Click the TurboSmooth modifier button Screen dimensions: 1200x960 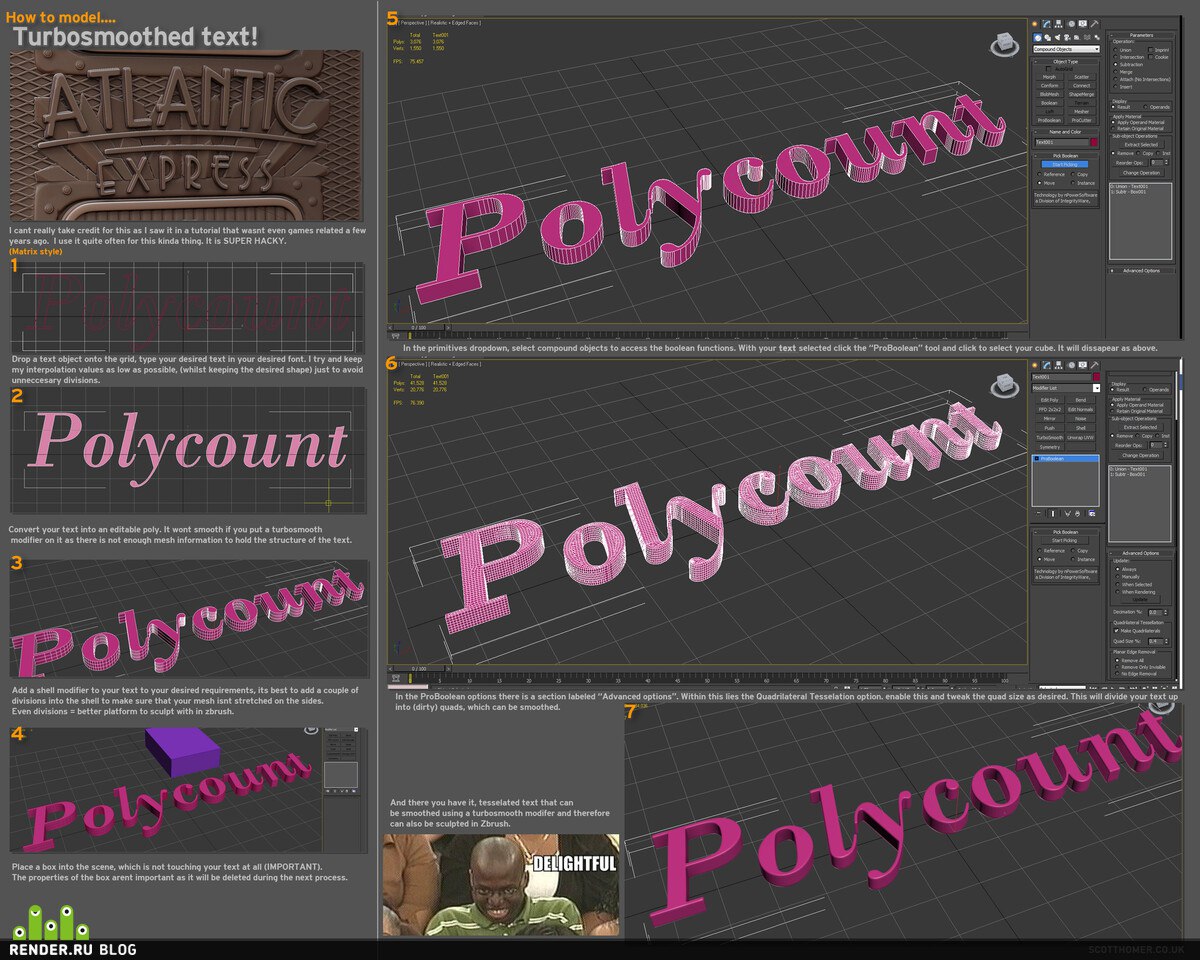[1050, 437]
